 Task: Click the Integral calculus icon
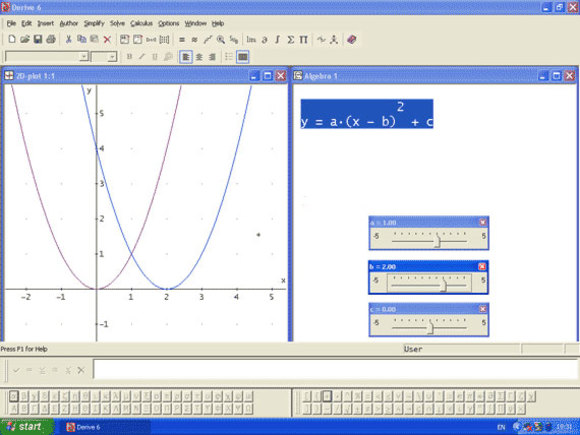[277, 39]
